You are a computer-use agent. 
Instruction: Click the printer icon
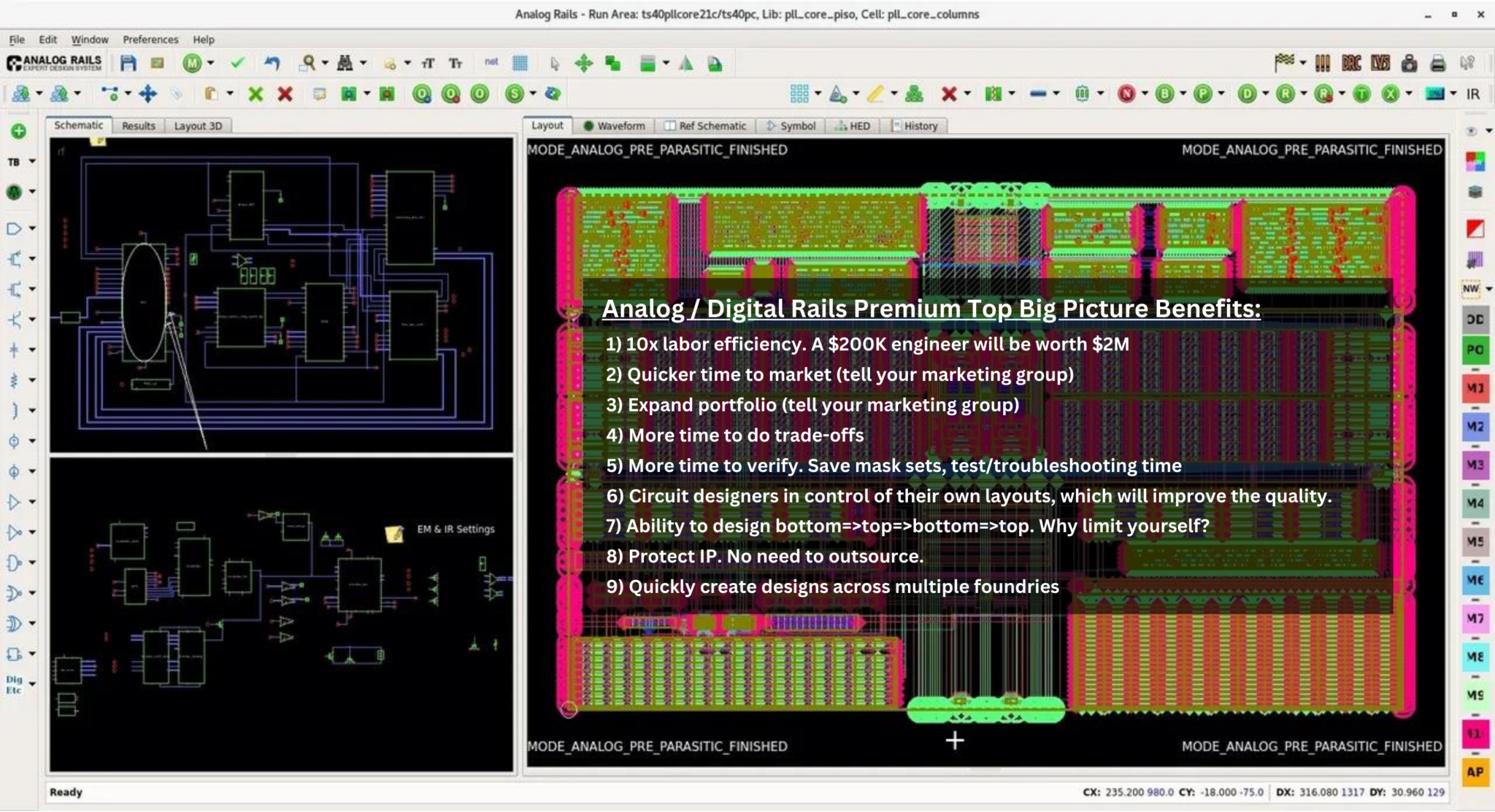pos(1437,63)
